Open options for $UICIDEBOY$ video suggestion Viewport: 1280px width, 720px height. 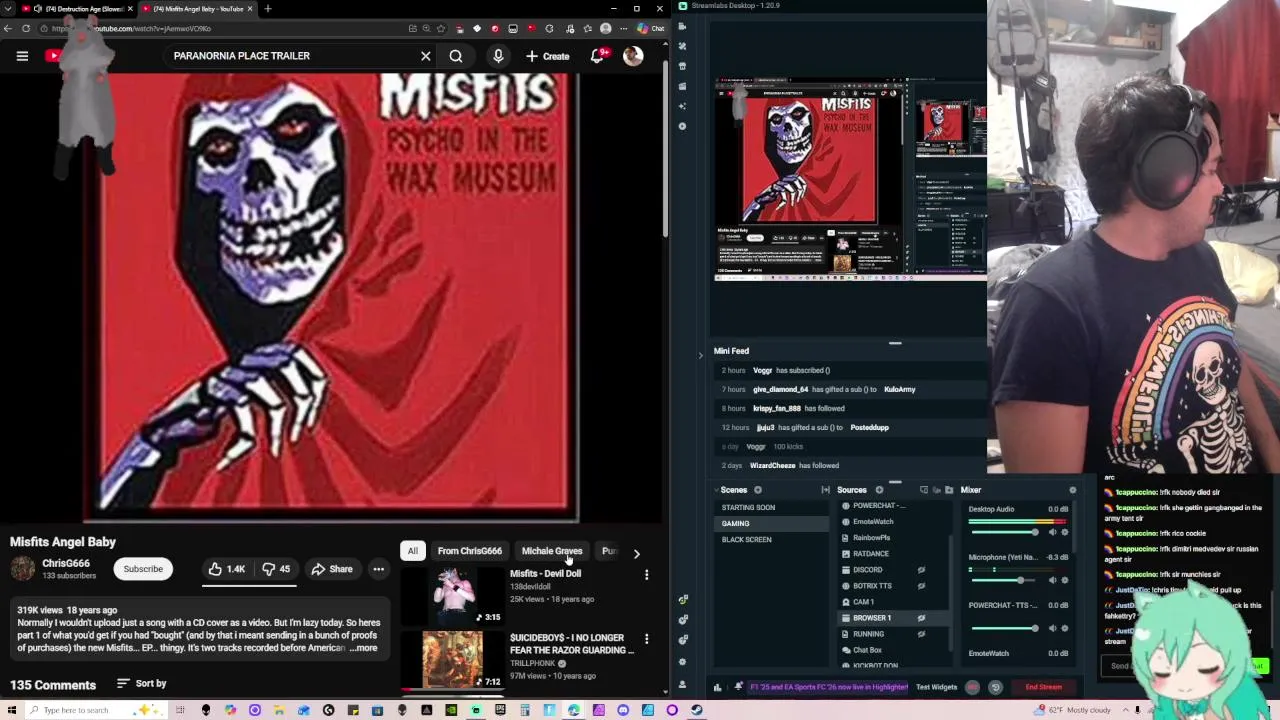point(646,639)
